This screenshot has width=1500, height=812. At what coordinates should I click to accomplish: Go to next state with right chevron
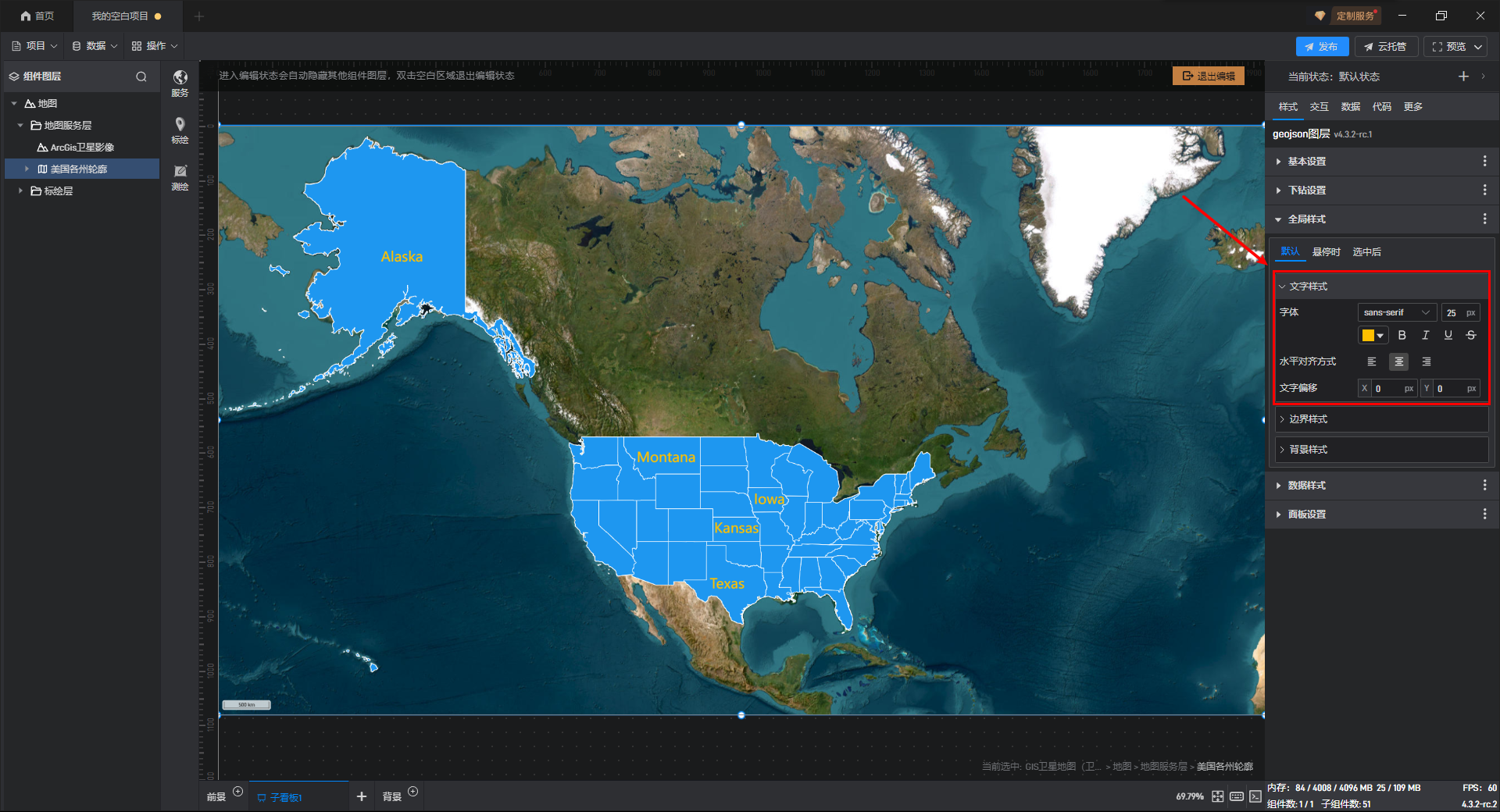pos(1483,76)
